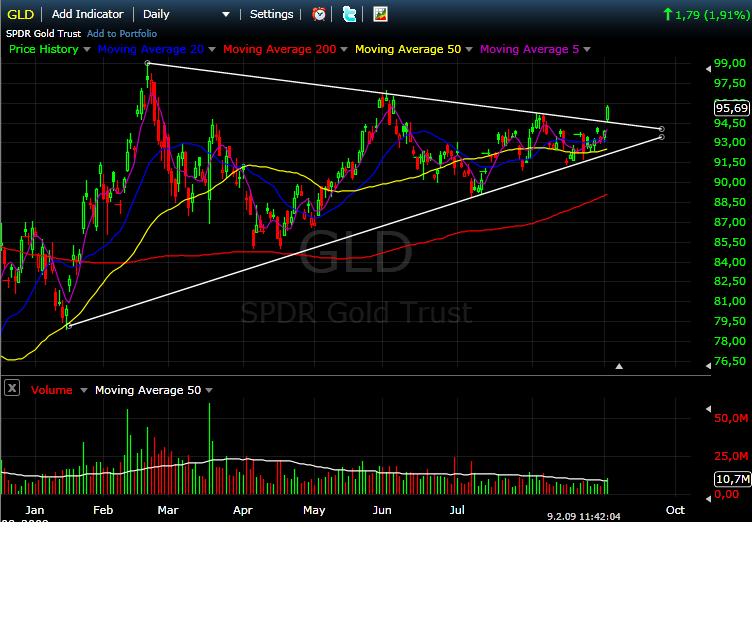This screenshot has width=752, height=640.
Task: Click the 76,50 price axis label
Action: (729, 361)
